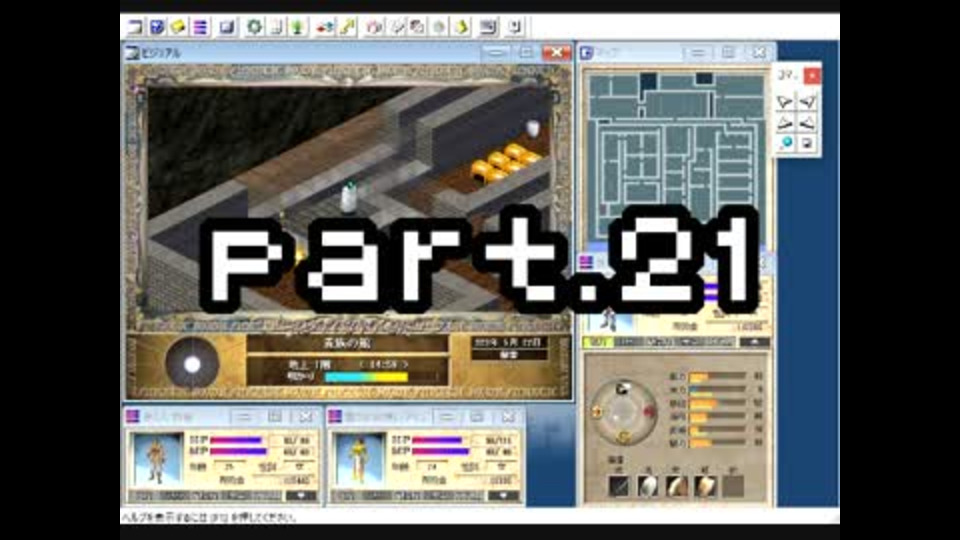Click the upper-right arrow in the command palette

(807, 102)
